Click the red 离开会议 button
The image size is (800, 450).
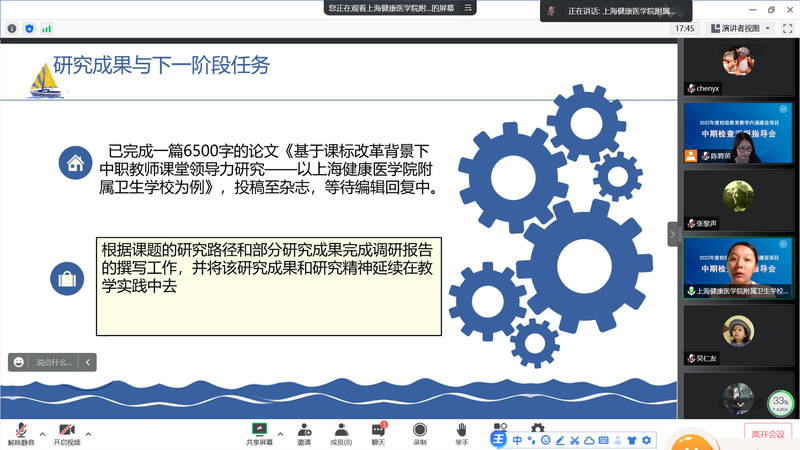[x=767, y=433]
